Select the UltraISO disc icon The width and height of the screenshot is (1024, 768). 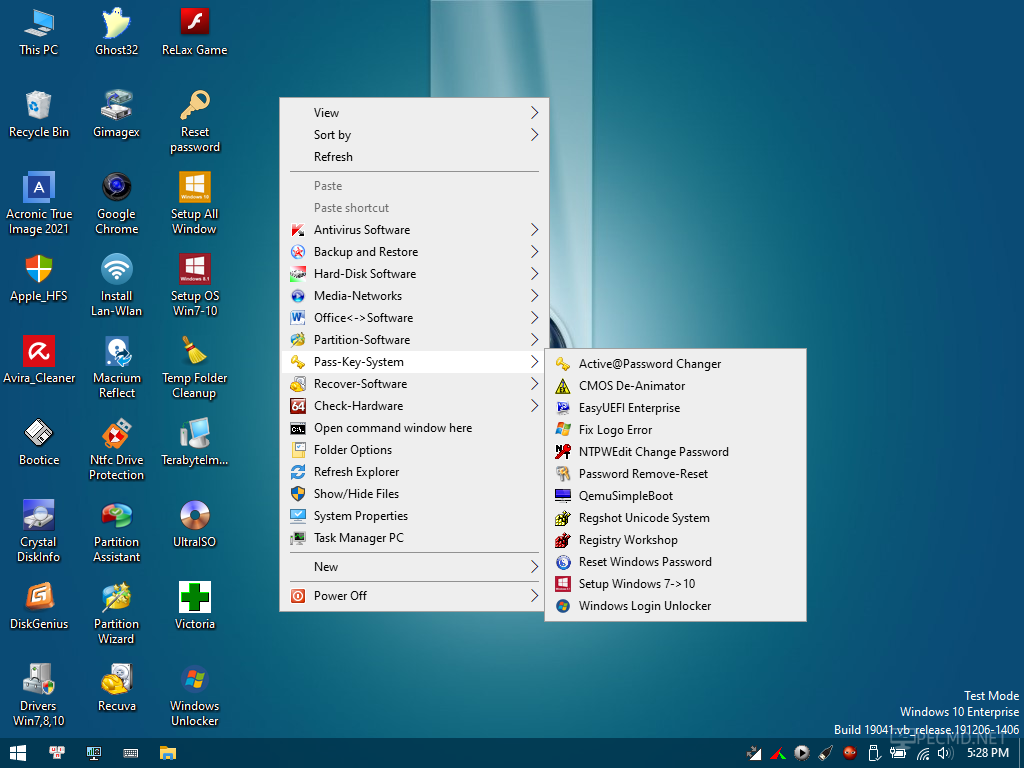pyautogui.click(x=195, y=524)
